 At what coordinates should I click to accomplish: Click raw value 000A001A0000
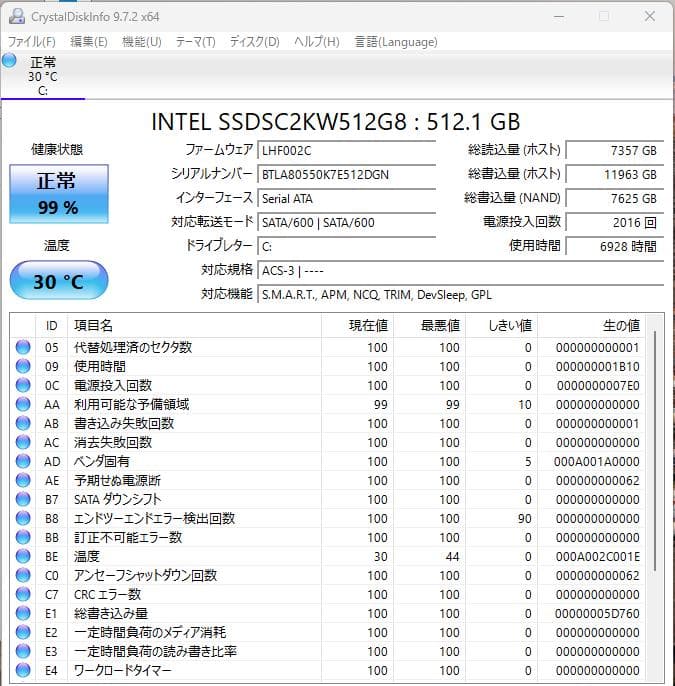tap(597, 462)
